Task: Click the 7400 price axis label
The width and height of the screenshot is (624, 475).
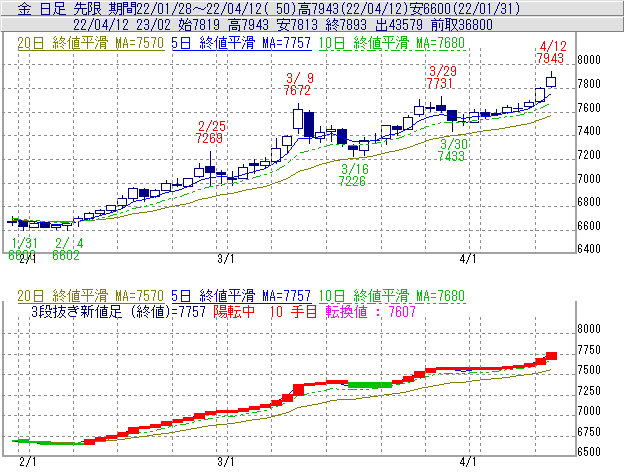Action: pyautogui.click(x=589, y=131)
